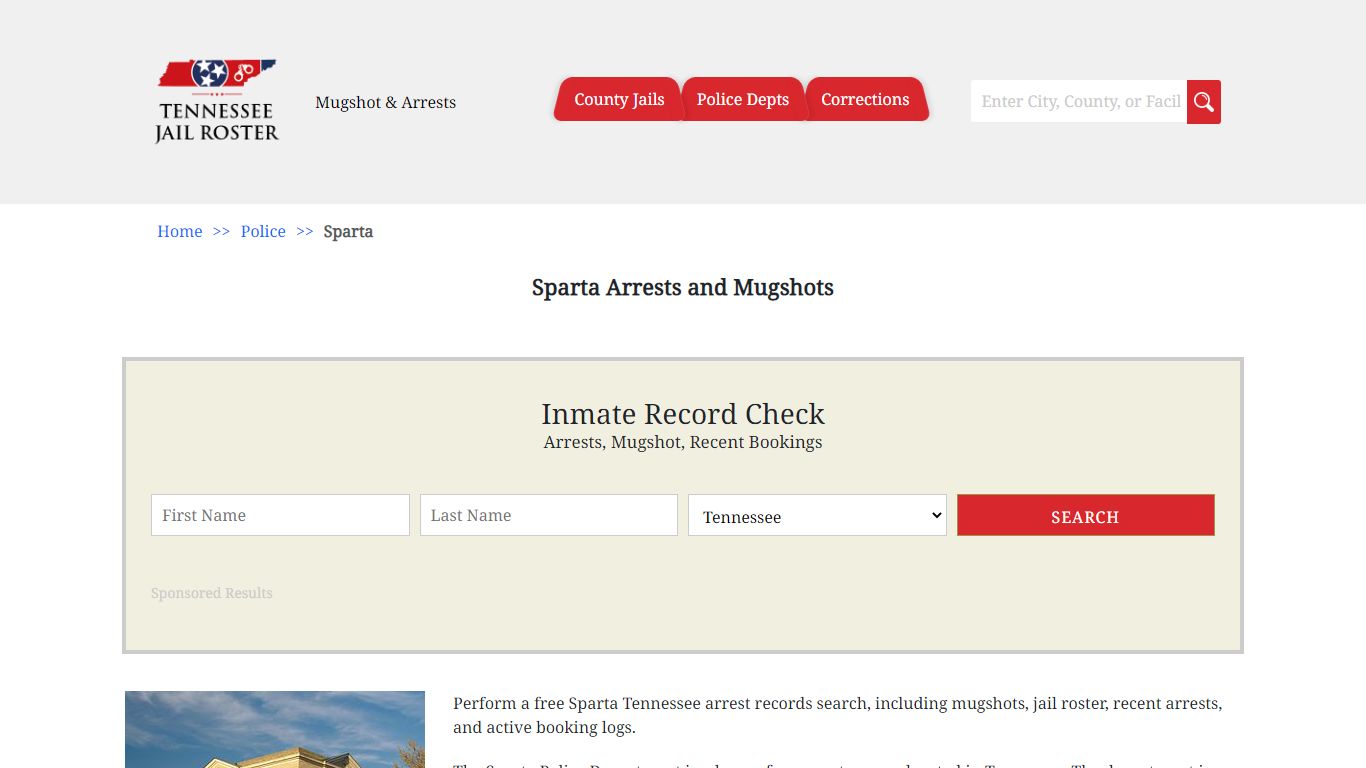Screen dimensions: 1366x768
Task: Focus the city, county, or facility search field
Action: click(x=1079, y=102)
